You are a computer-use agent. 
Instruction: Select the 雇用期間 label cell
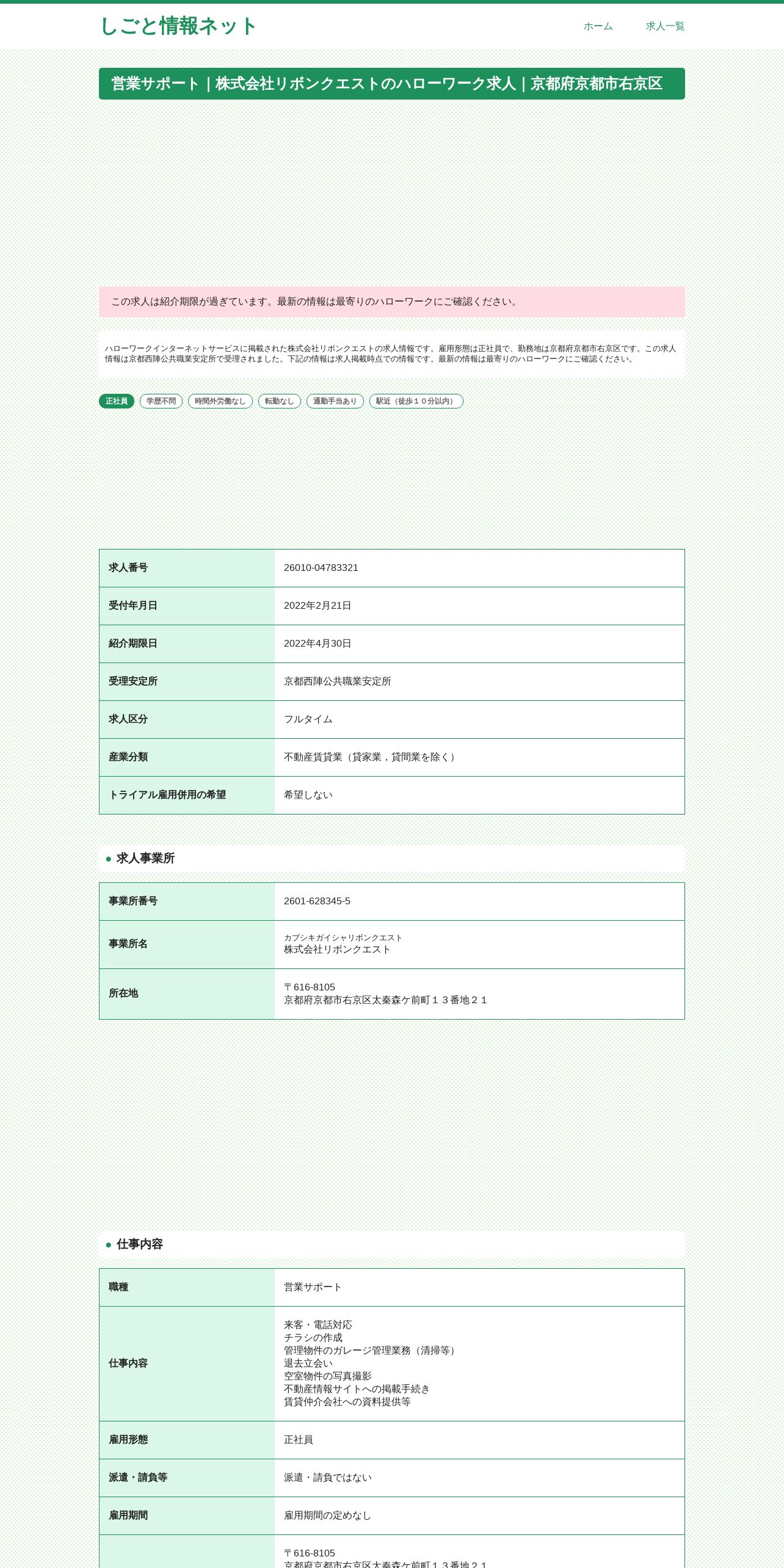click(187, 1515)
